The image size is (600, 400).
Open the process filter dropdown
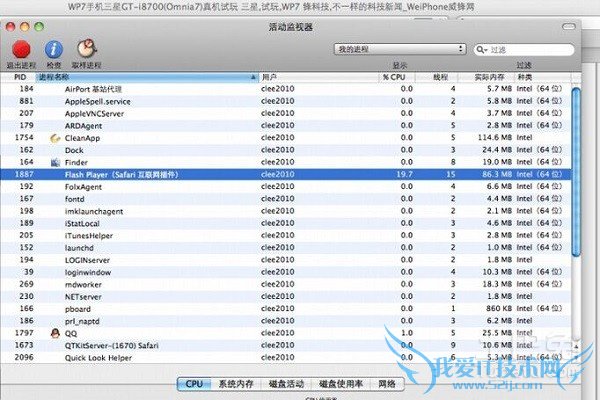(x=400, y=49)
